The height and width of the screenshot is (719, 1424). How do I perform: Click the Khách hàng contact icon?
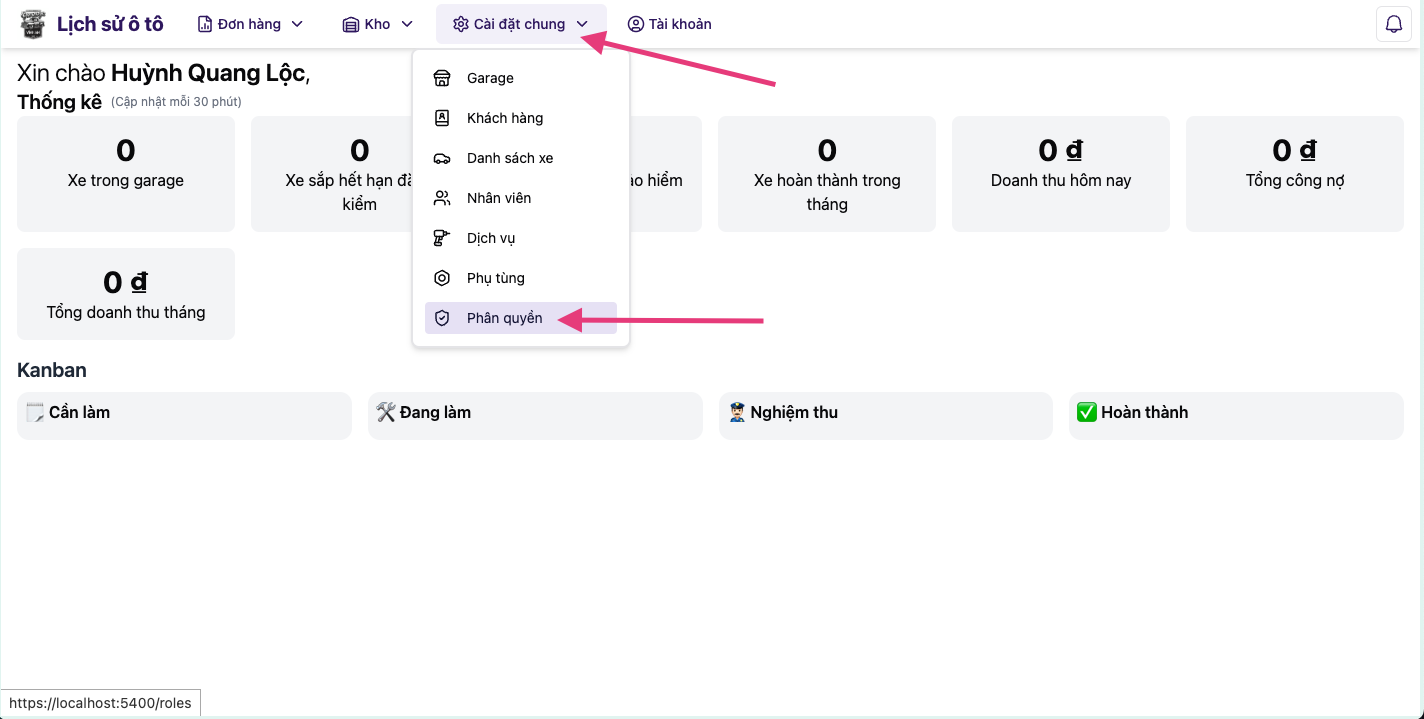(x=442, y=118)
